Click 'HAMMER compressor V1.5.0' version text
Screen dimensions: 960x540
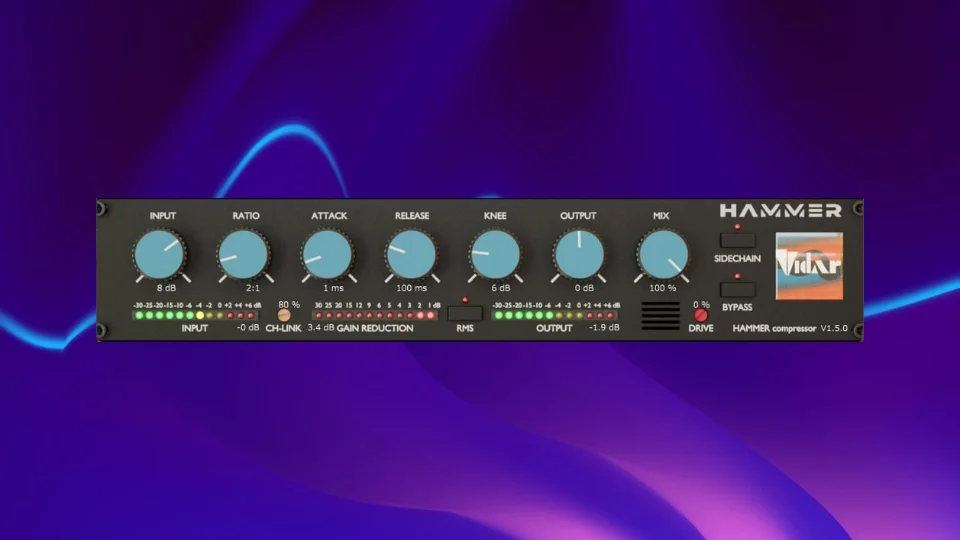(x=790, y=328)
